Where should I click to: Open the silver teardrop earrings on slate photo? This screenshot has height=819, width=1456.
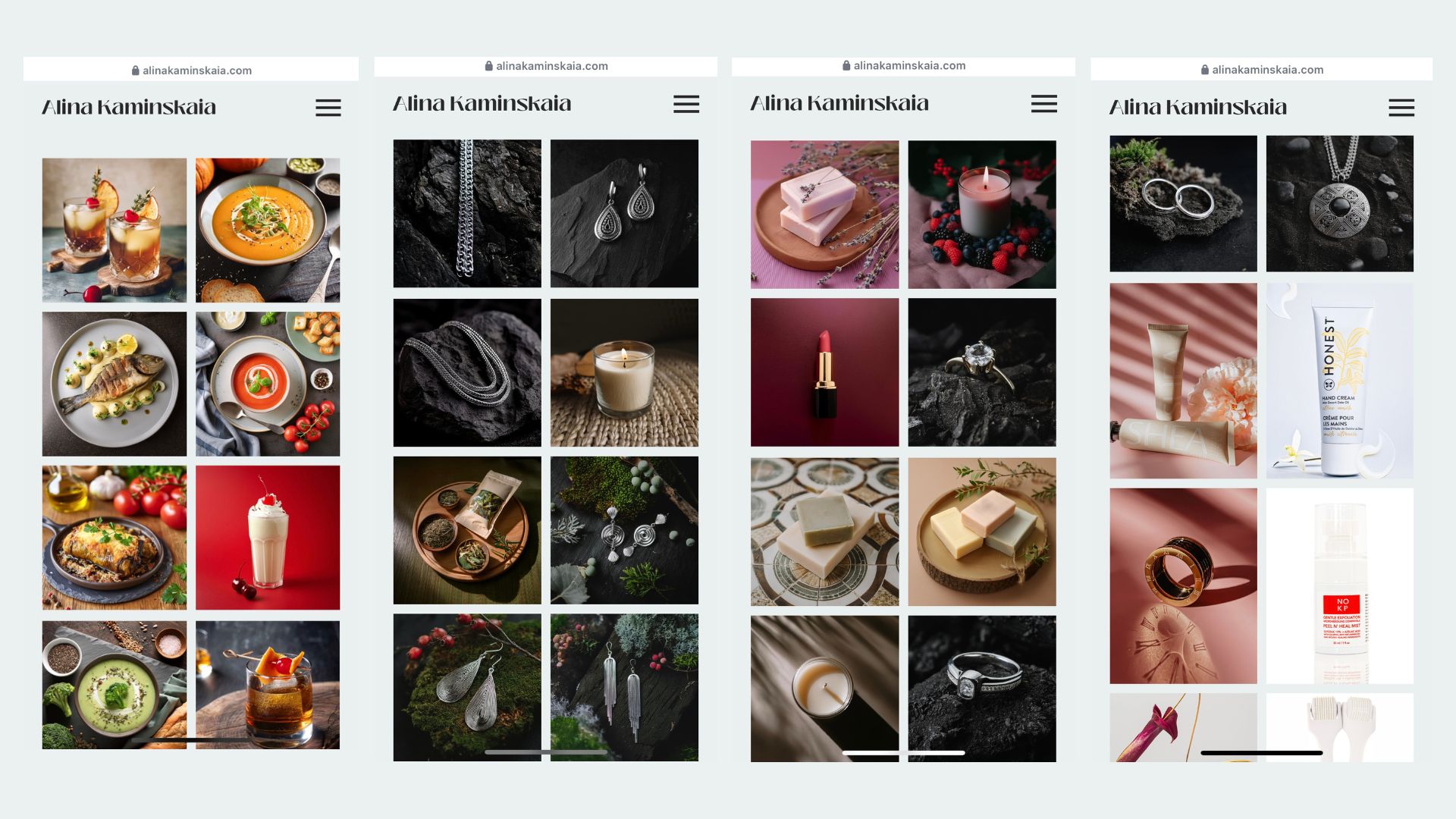click(624, 213)
